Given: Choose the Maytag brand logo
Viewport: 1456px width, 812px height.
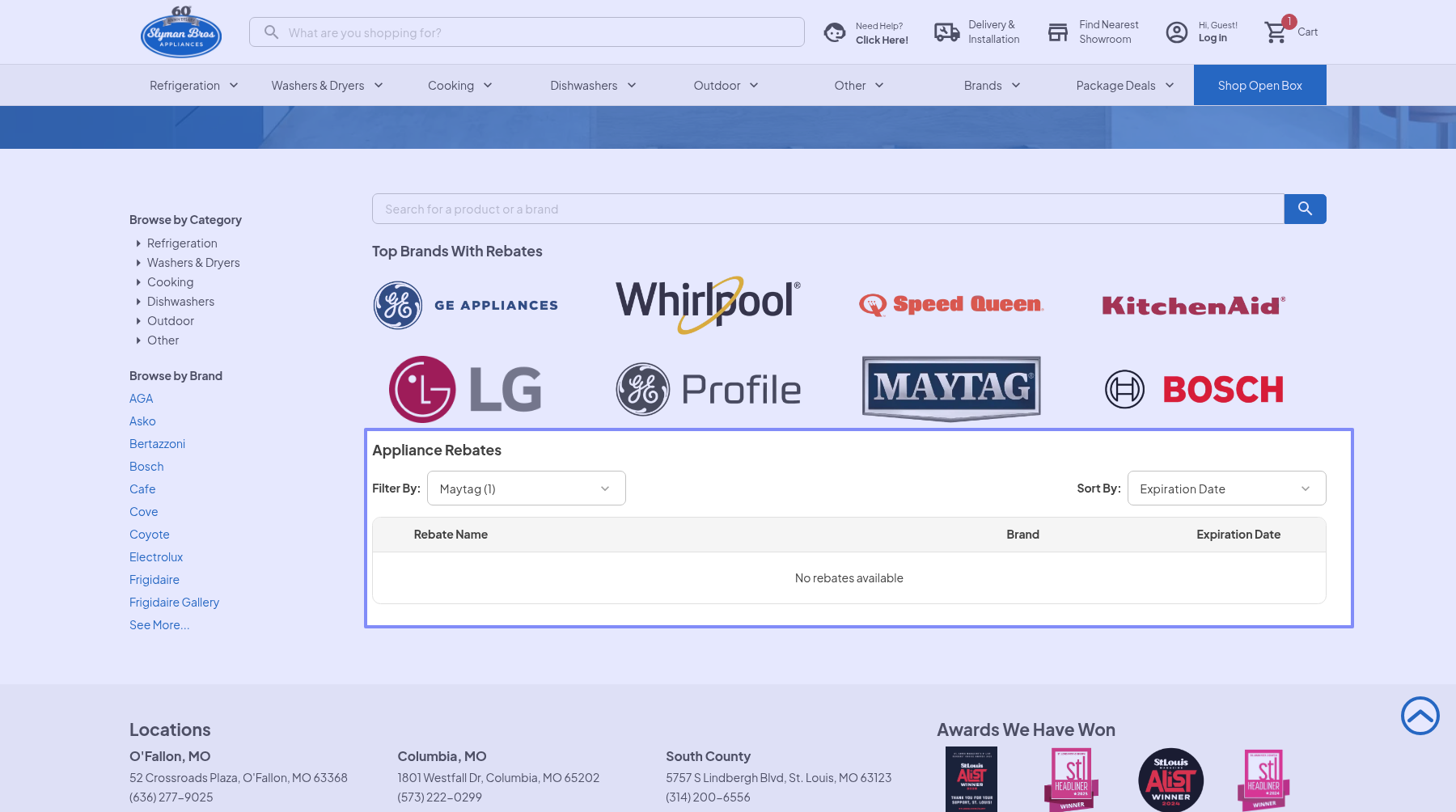Looking at the screenshot, I should point(951,389).
